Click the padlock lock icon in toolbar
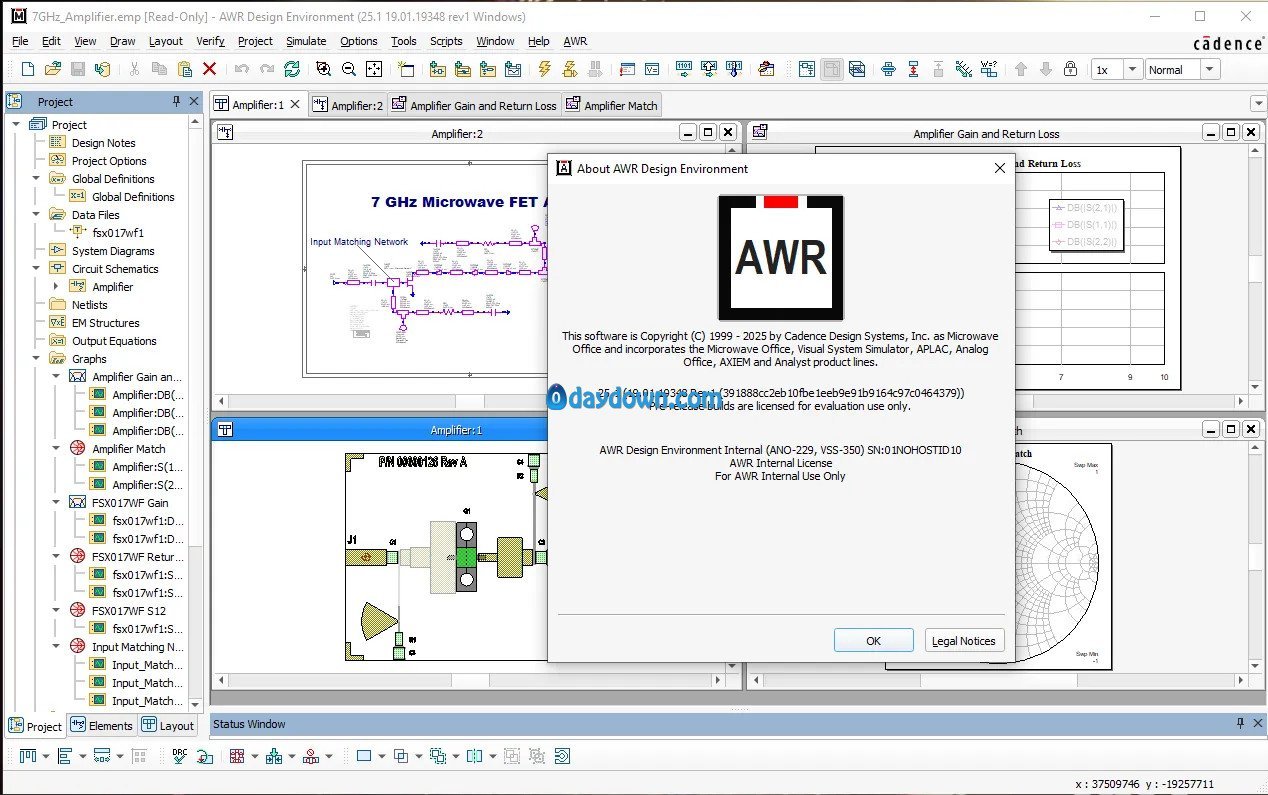The image size is (1268, 795). coord(1070,69)
